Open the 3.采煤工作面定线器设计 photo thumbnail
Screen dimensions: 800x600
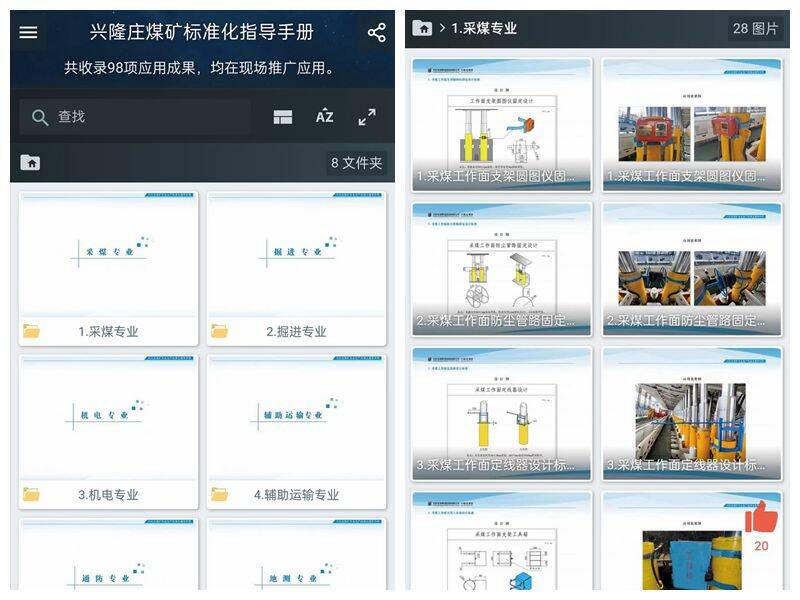coord(692,412)
